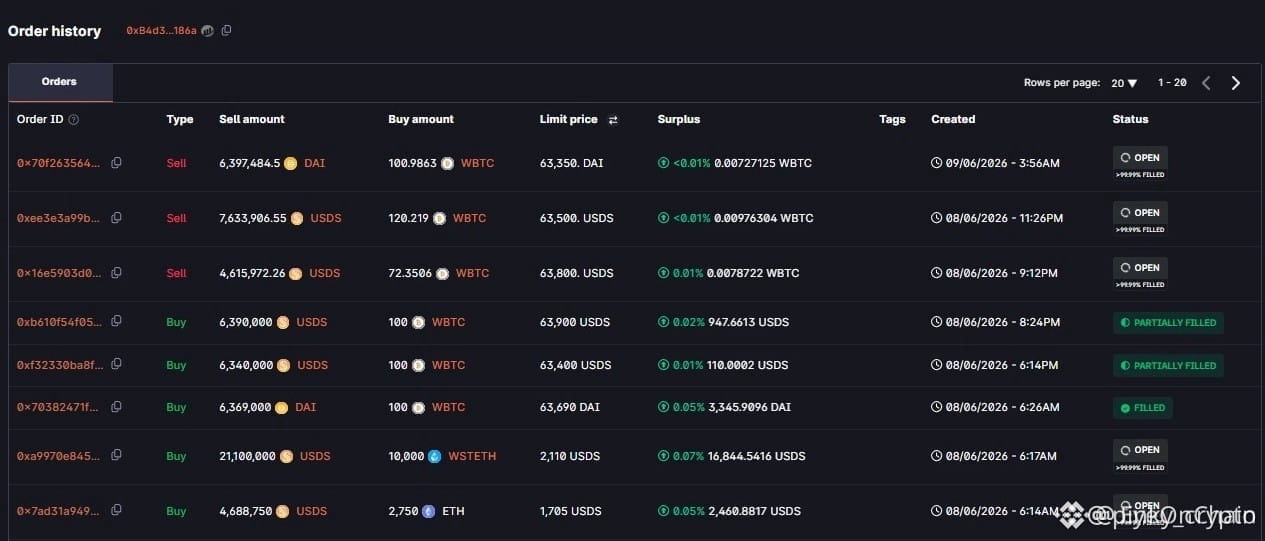This screenshot has width=1265, height=541.
Task: Invert the Limit price direction
Action: pyautogui.click(x=613, y=120)
